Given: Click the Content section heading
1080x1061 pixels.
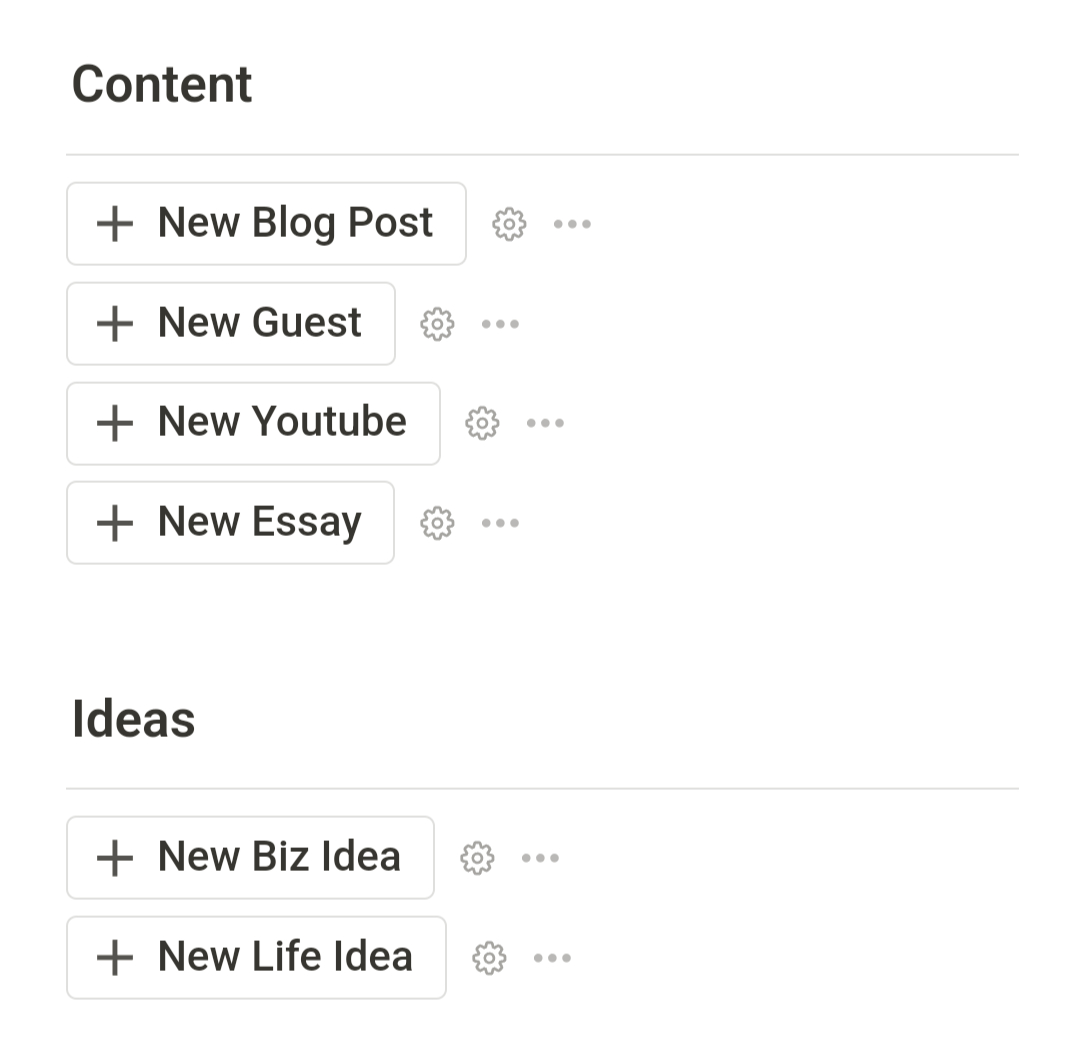Looking at the screenshot, I should pyautogui.click(x=162, y=84).
